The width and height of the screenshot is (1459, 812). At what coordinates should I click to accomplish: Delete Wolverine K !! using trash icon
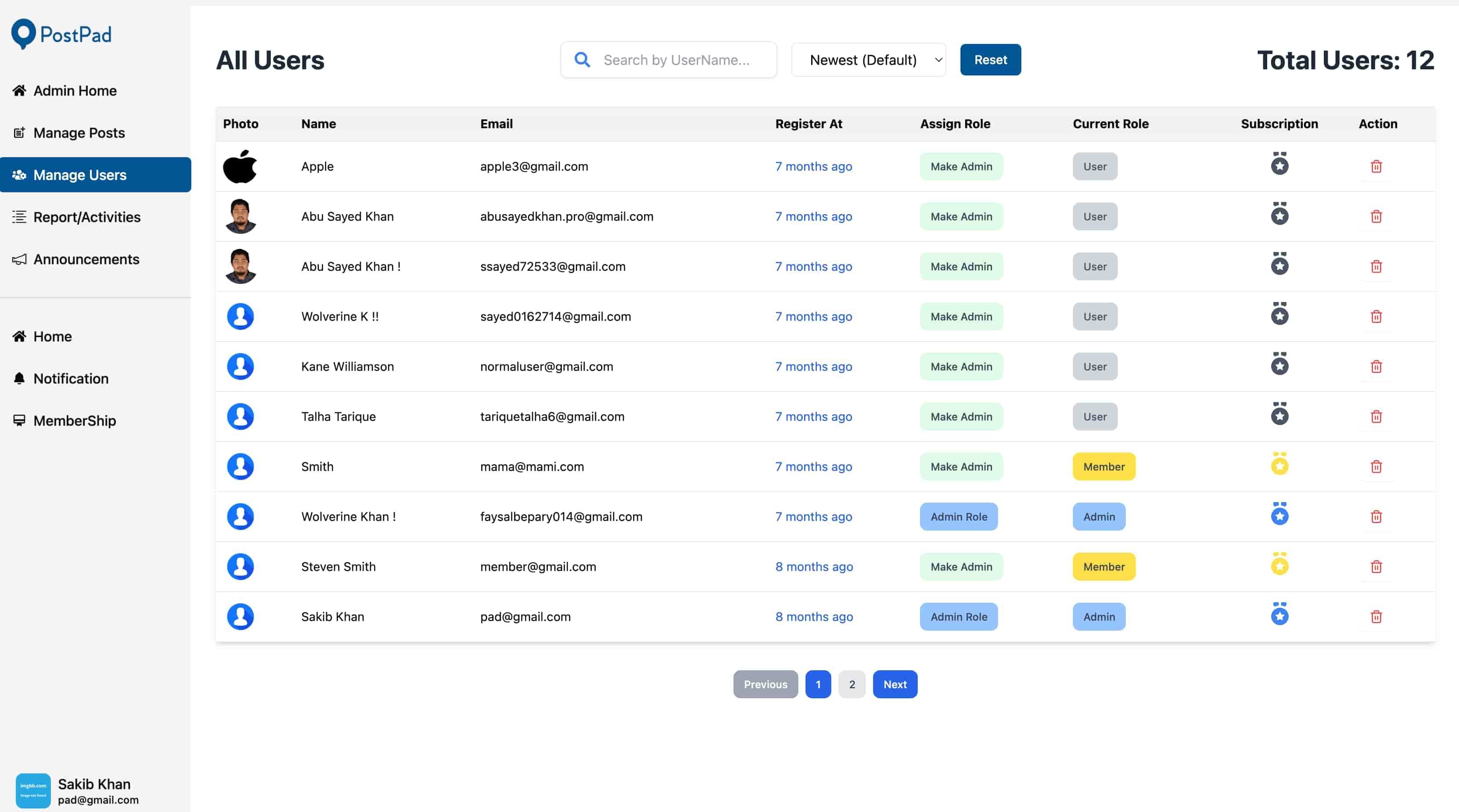(1376, 316)
